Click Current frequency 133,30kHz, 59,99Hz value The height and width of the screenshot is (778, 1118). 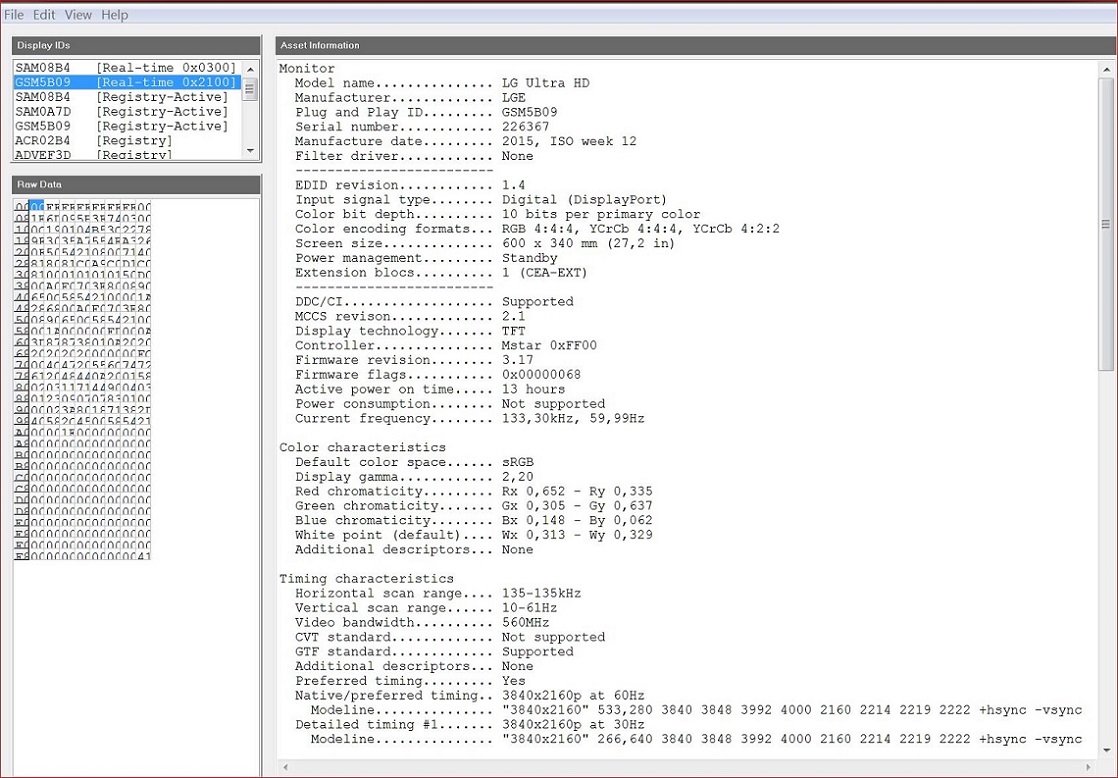pos(573,419)
